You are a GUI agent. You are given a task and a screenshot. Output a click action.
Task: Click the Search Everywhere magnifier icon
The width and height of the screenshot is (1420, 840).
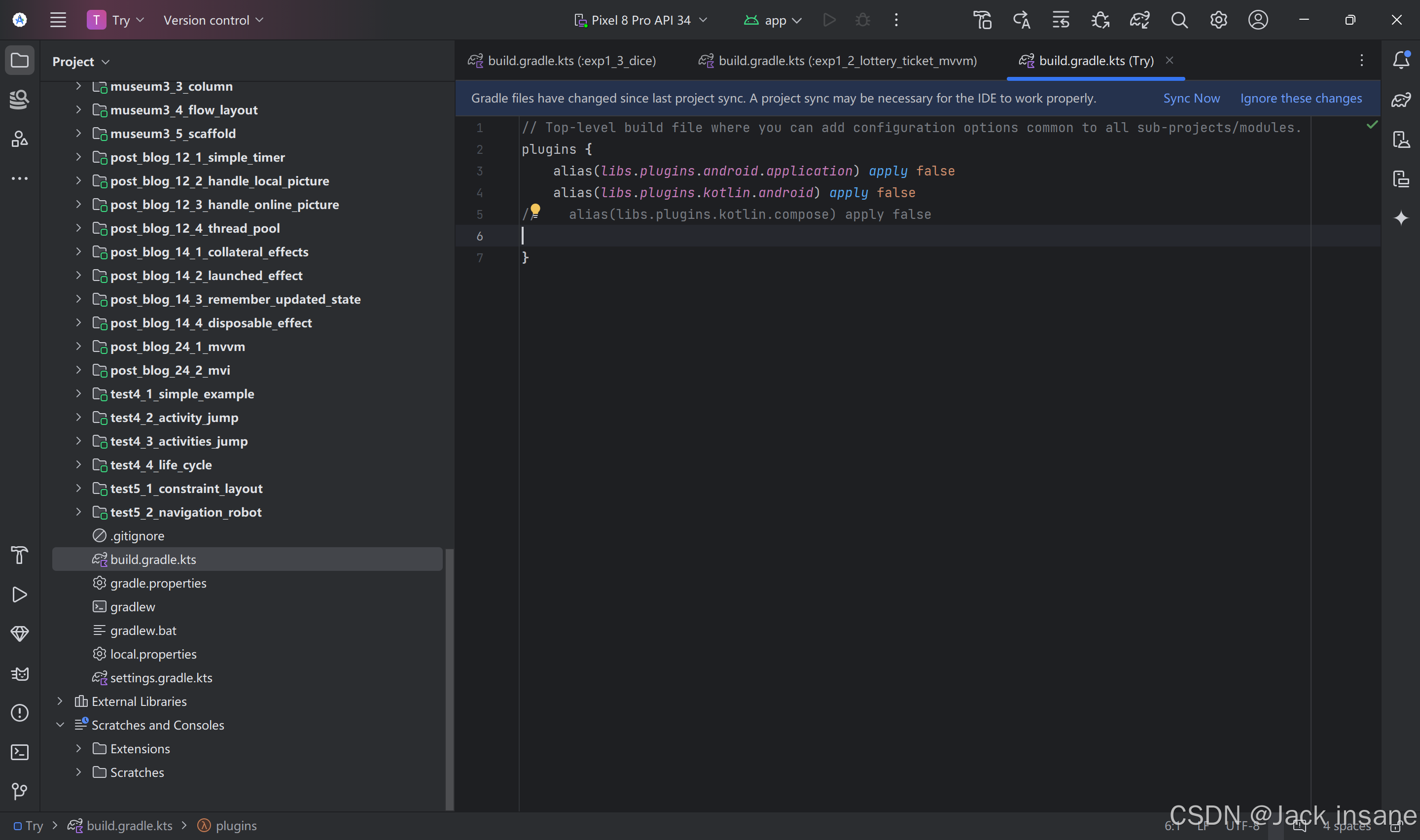[1179, 20]
